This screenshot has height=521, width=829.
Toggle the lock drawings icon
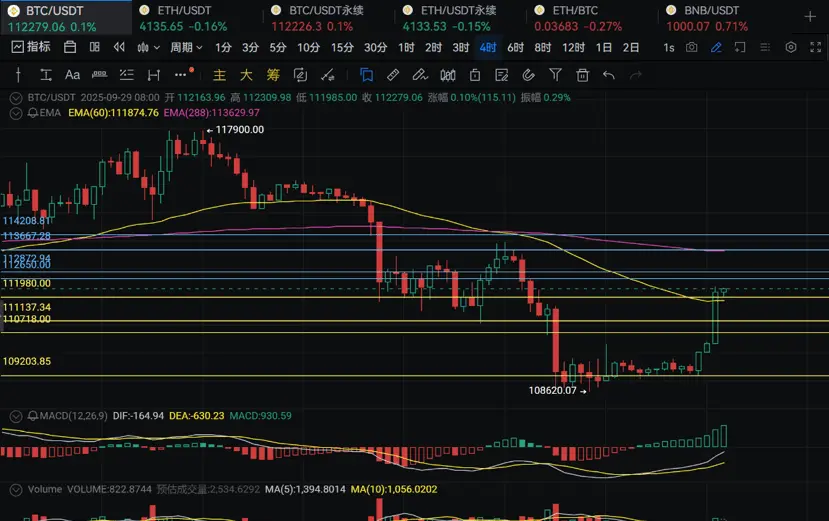click(x=475, y=75)
